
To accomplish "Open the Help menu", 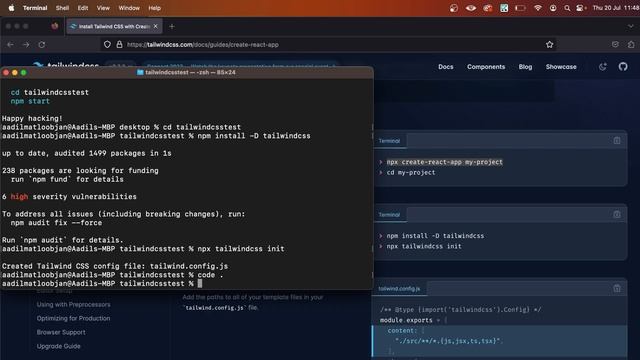I will click(x=154, y=8).
